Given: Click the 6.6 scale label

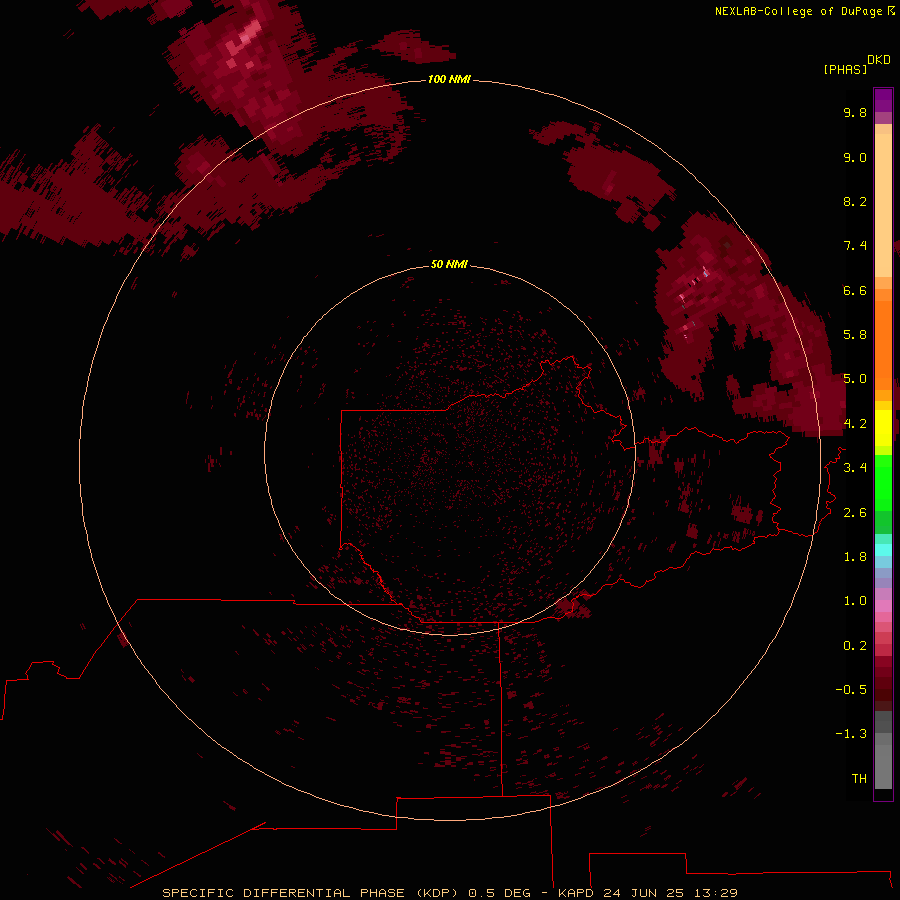Looking at the screenshot, I should [855, 290].
